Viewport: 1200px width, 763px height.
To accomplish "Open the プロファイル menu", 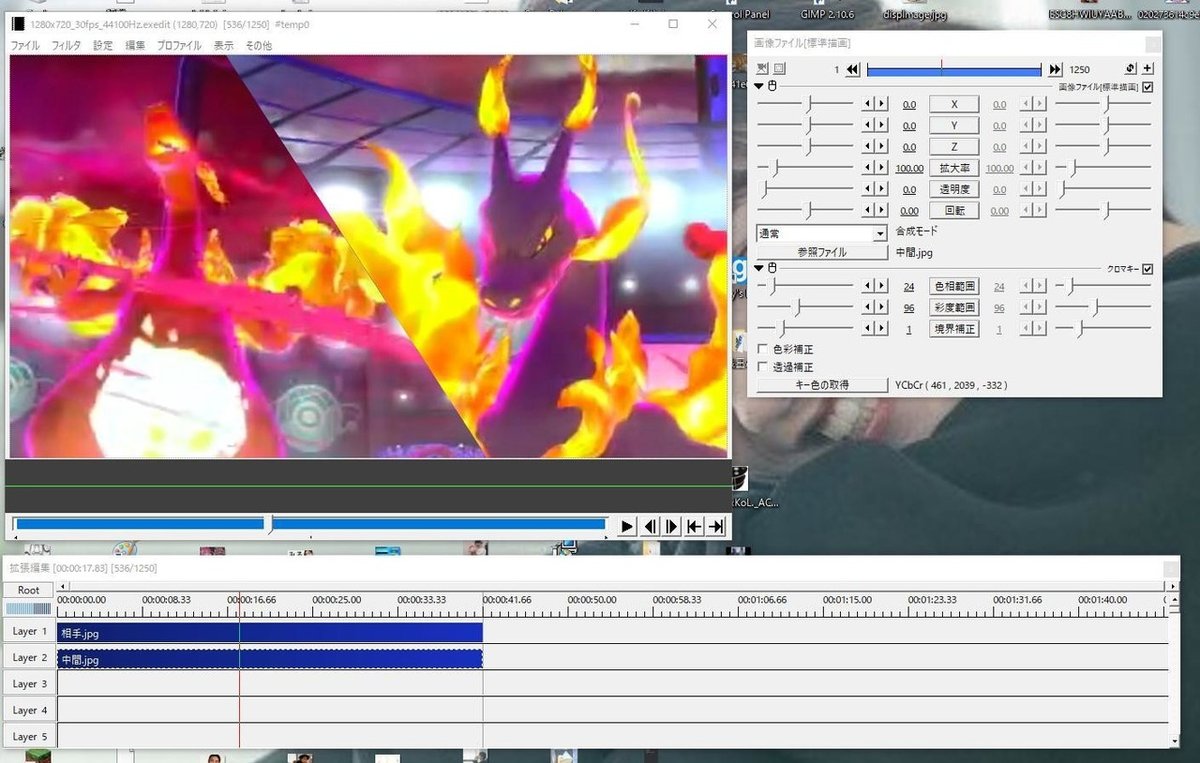I will tap(179, 45).
